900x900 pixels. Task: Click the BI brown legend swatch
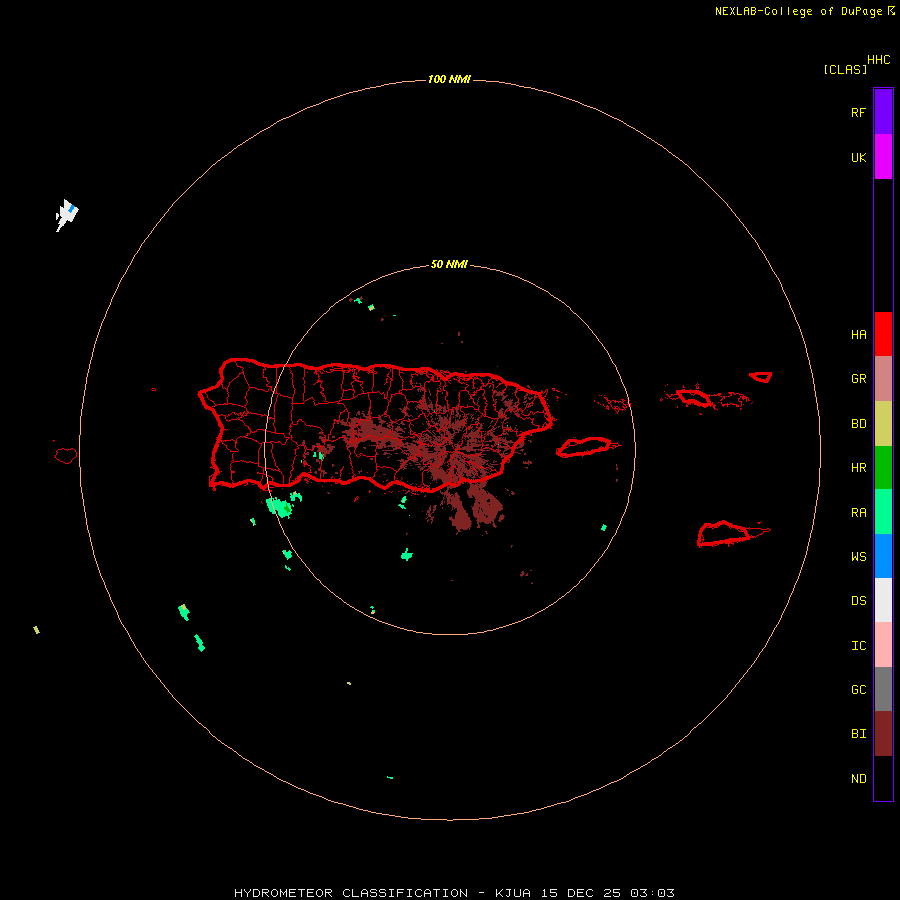(x=883, y=734)
